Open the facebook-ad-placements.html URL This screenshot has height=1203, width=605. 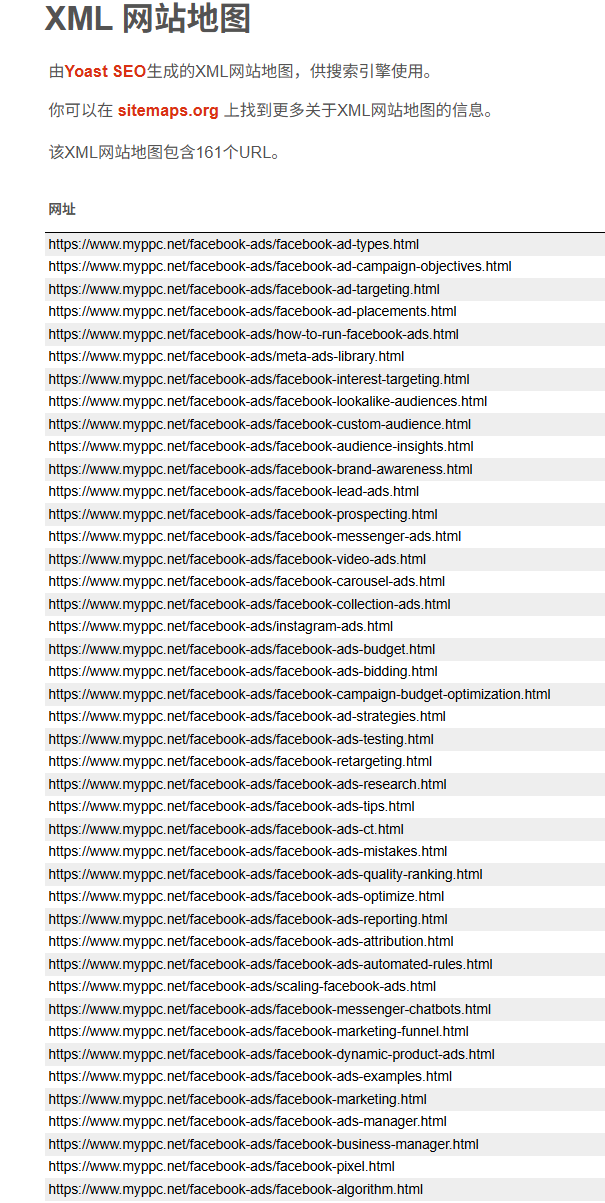click(252, 311)
